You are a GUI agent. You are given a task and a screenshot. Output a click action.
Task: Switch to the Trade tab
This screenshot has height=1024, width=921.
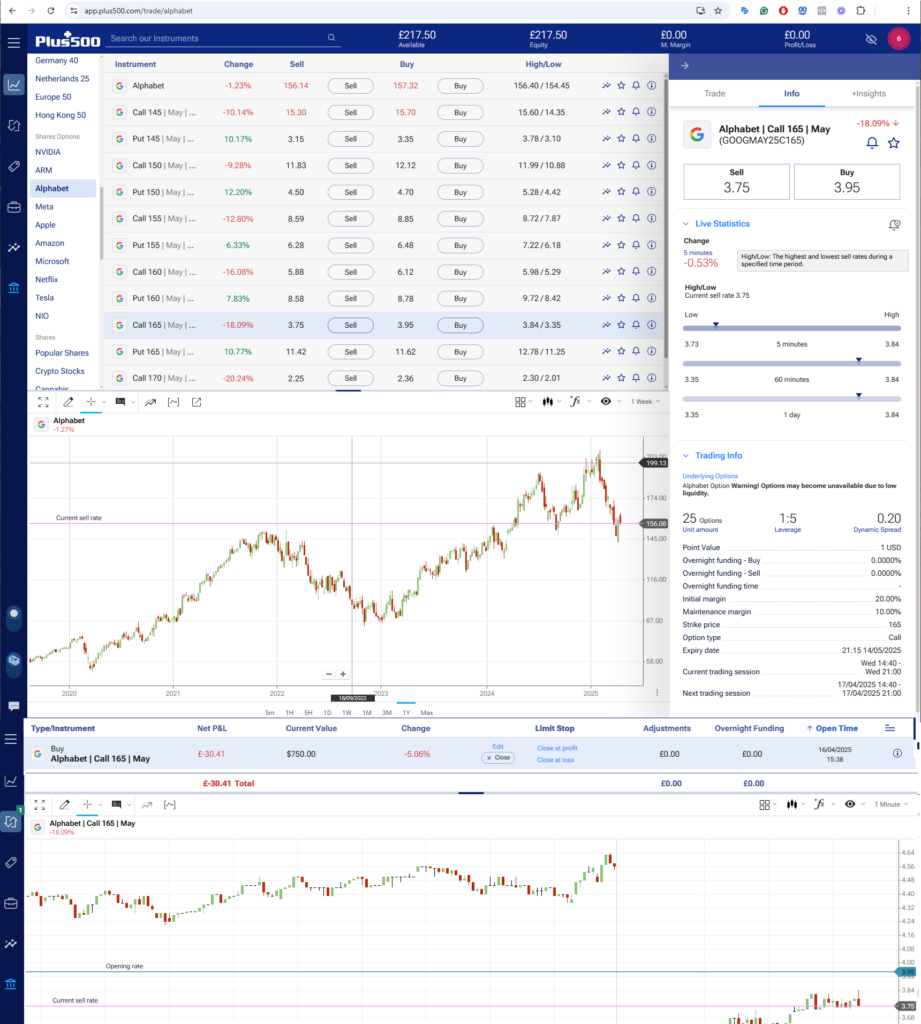pyautogui.click(x=714, y=93)
